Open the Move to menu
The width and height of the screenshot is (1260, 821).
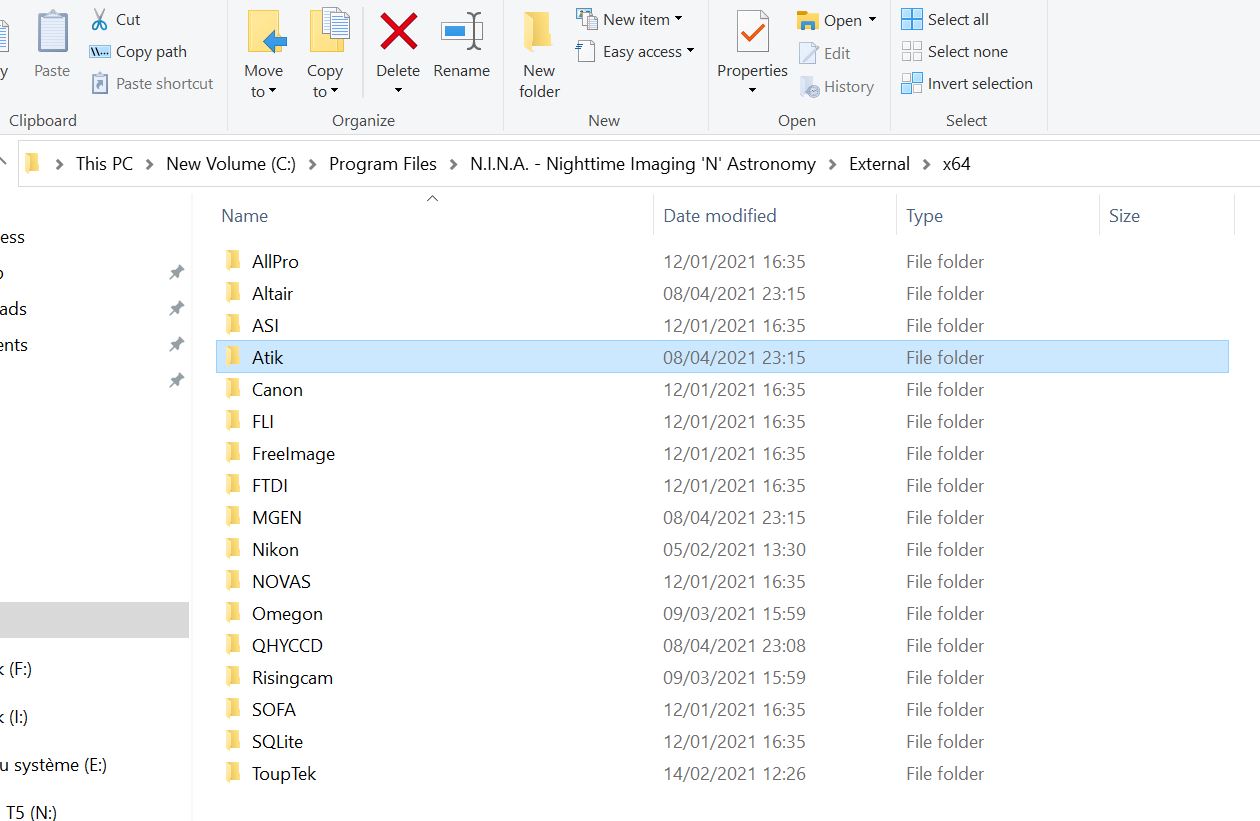point(264,55)
